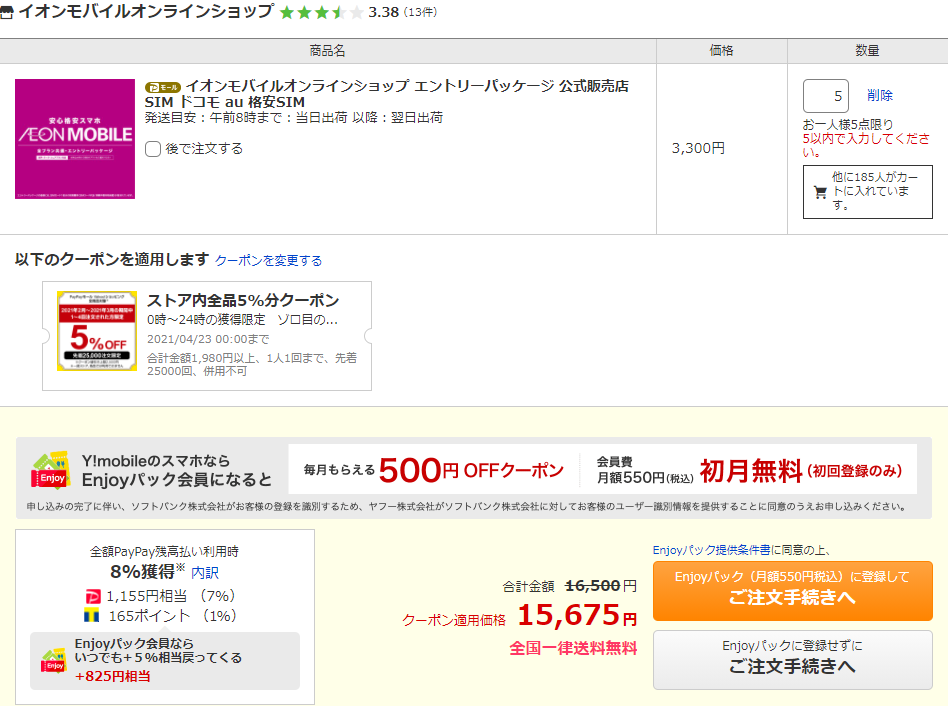
Task: Click the T-point icon next to 165ポイント
Action: (x=91, y=616)
